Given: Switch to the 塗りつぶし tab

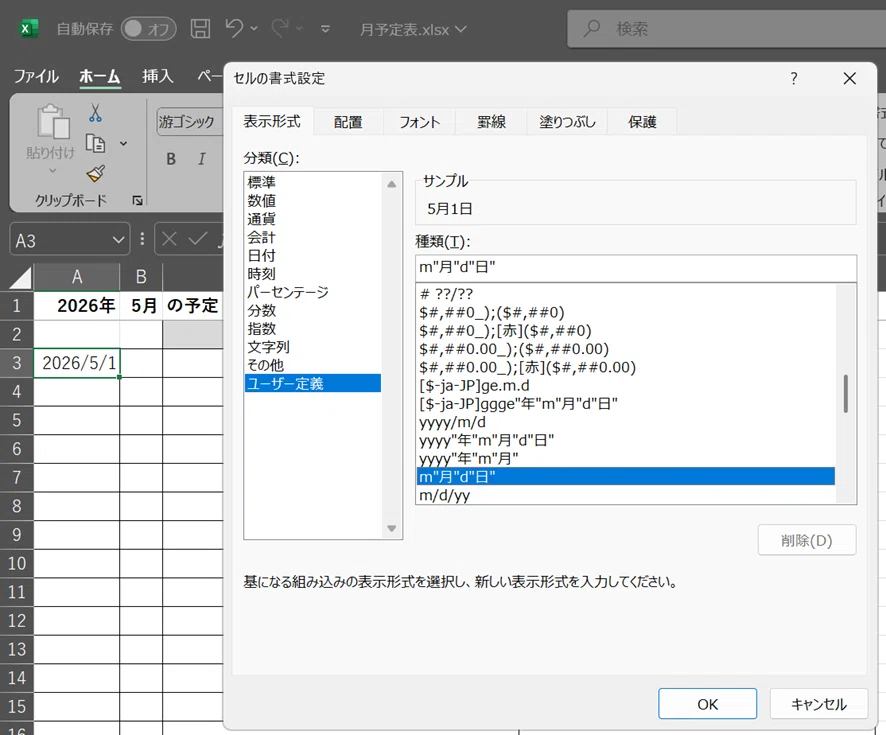Looking at the screenshot, I should pyautogui.click(x=567, y=122).
